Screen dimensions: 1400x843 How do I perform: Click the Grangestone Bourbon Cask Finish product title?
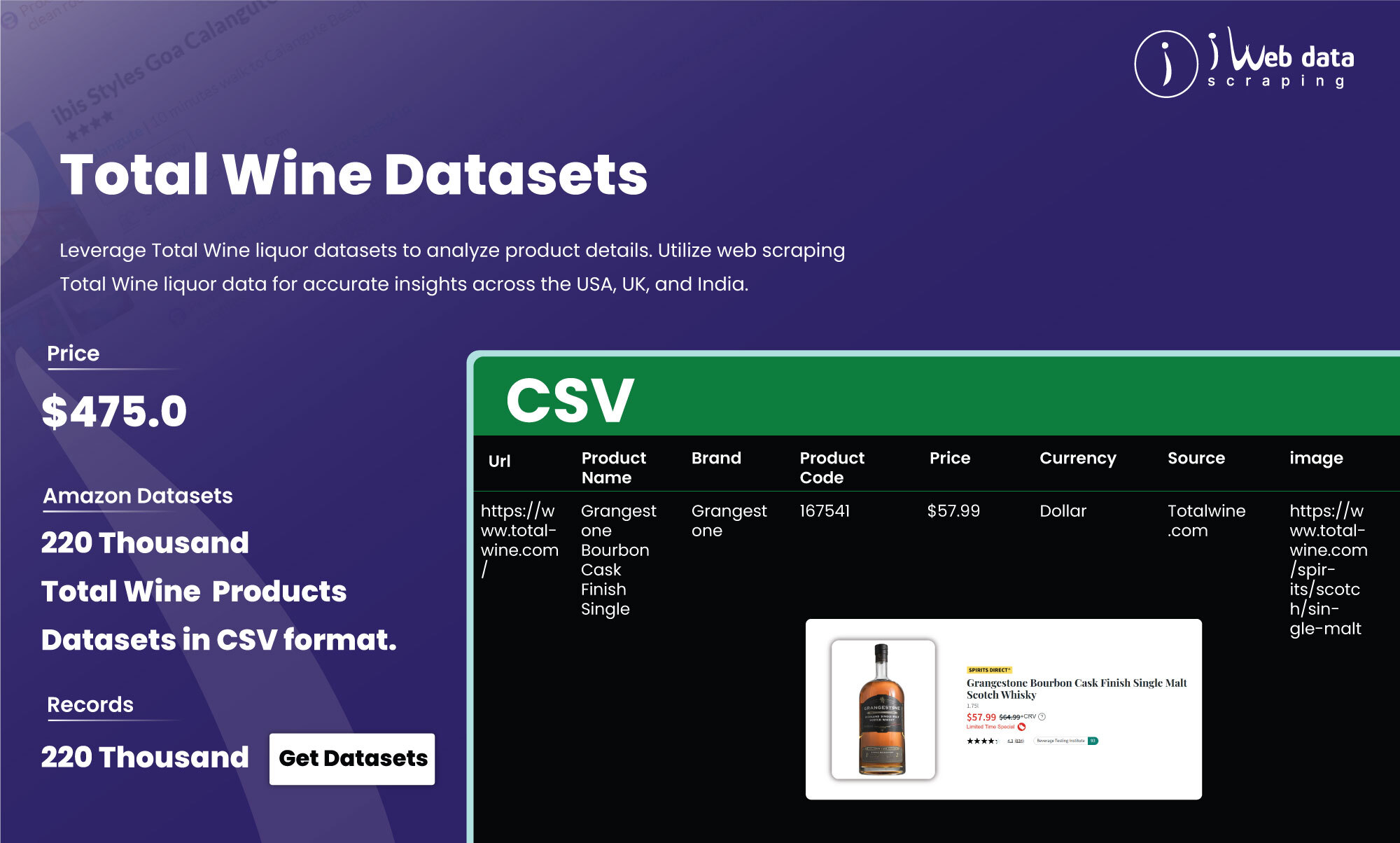pos(1077,689)
